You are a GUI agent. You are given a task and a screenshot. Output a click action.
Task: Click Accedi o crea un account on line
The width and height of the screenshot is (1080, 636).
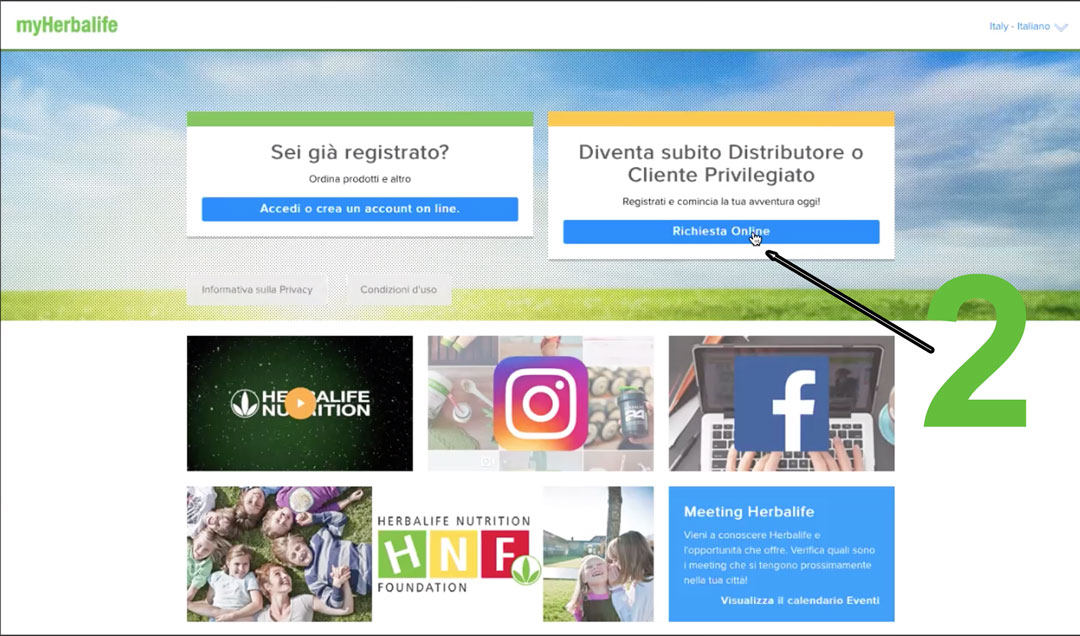pyautogui.click(x=360, y=209)
